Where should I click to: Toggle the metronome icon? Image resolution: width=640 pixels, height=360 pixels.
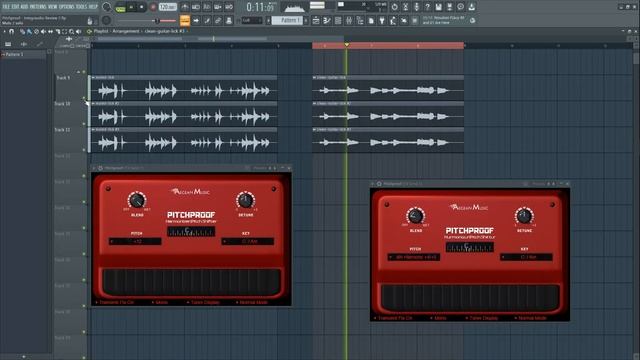click(x=185, y=7)
